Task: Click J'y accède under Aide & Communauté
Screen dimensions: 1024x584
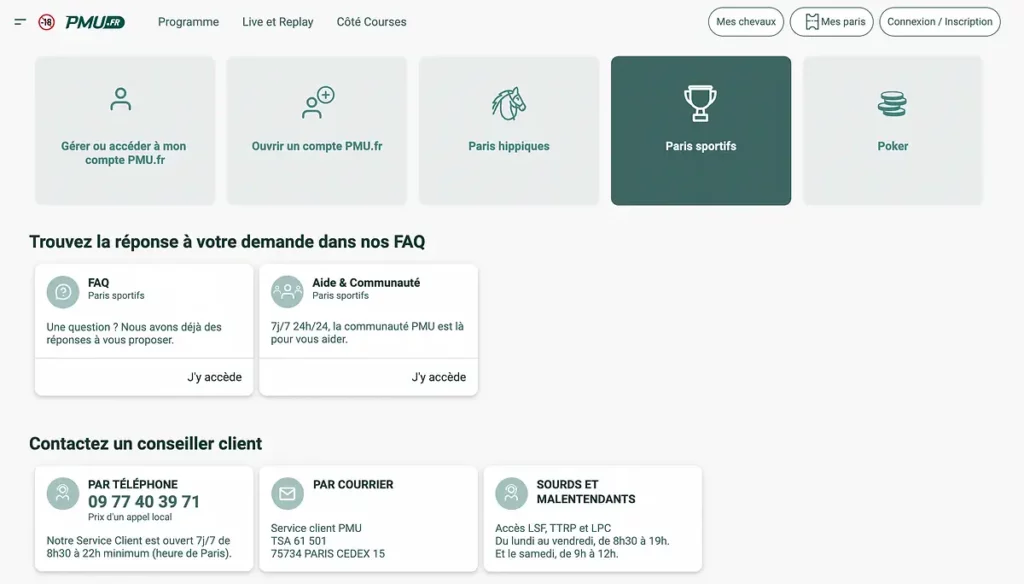Action: 438,377
